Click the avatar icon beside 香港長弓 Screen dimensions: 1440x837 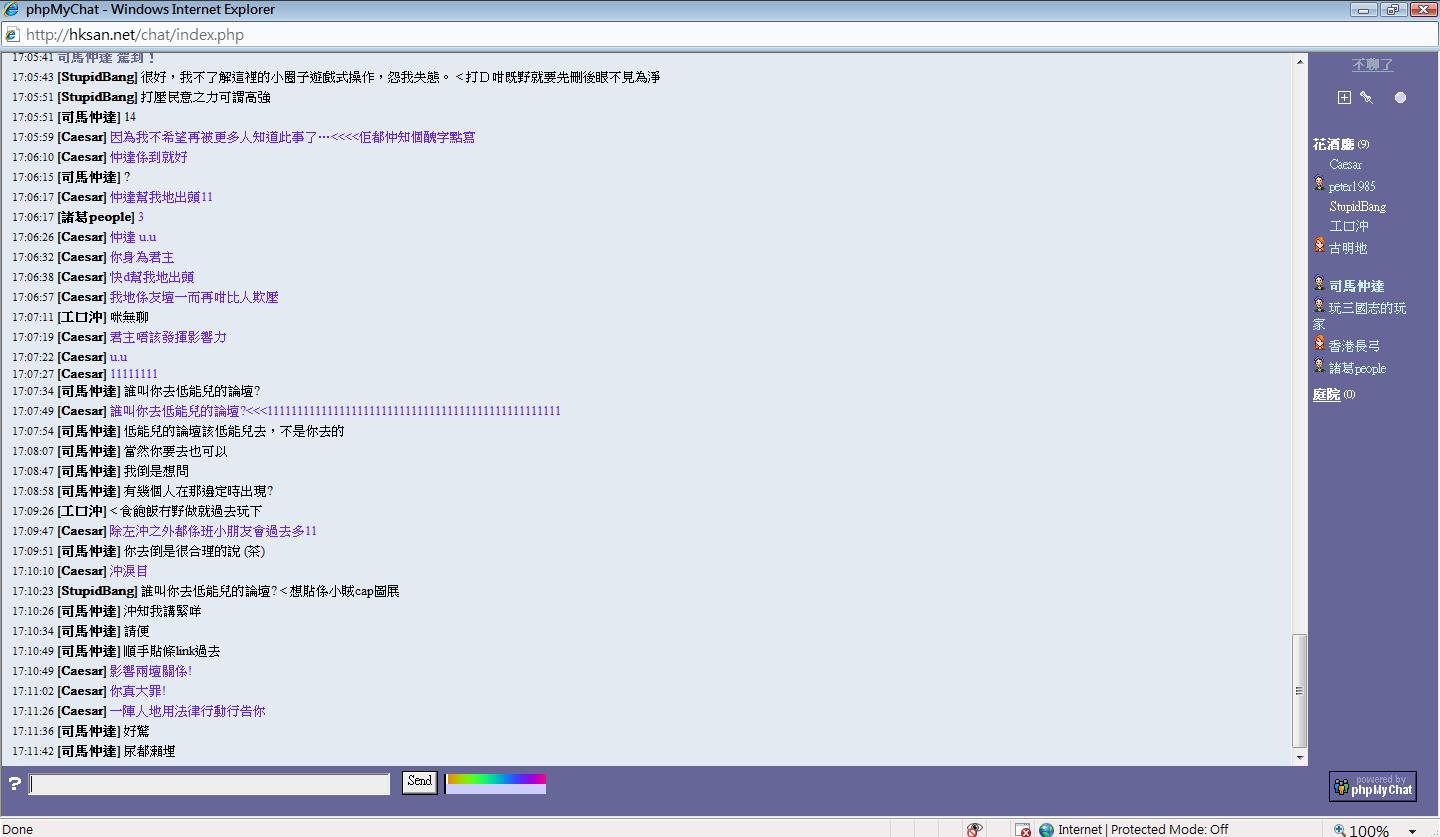coord(1319,344)
